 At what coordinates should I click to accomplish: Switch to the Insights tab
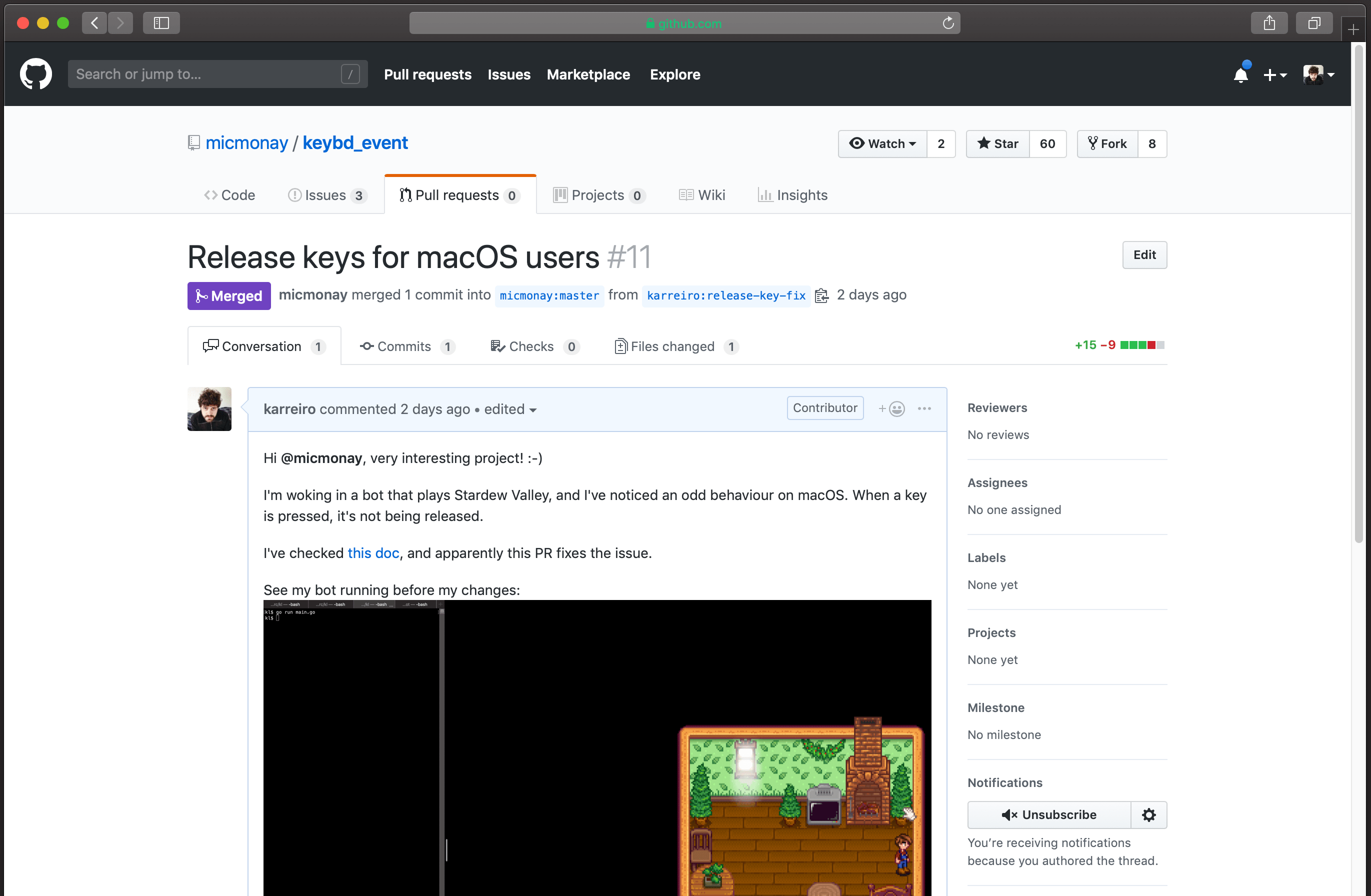click(x=792, y=195)
